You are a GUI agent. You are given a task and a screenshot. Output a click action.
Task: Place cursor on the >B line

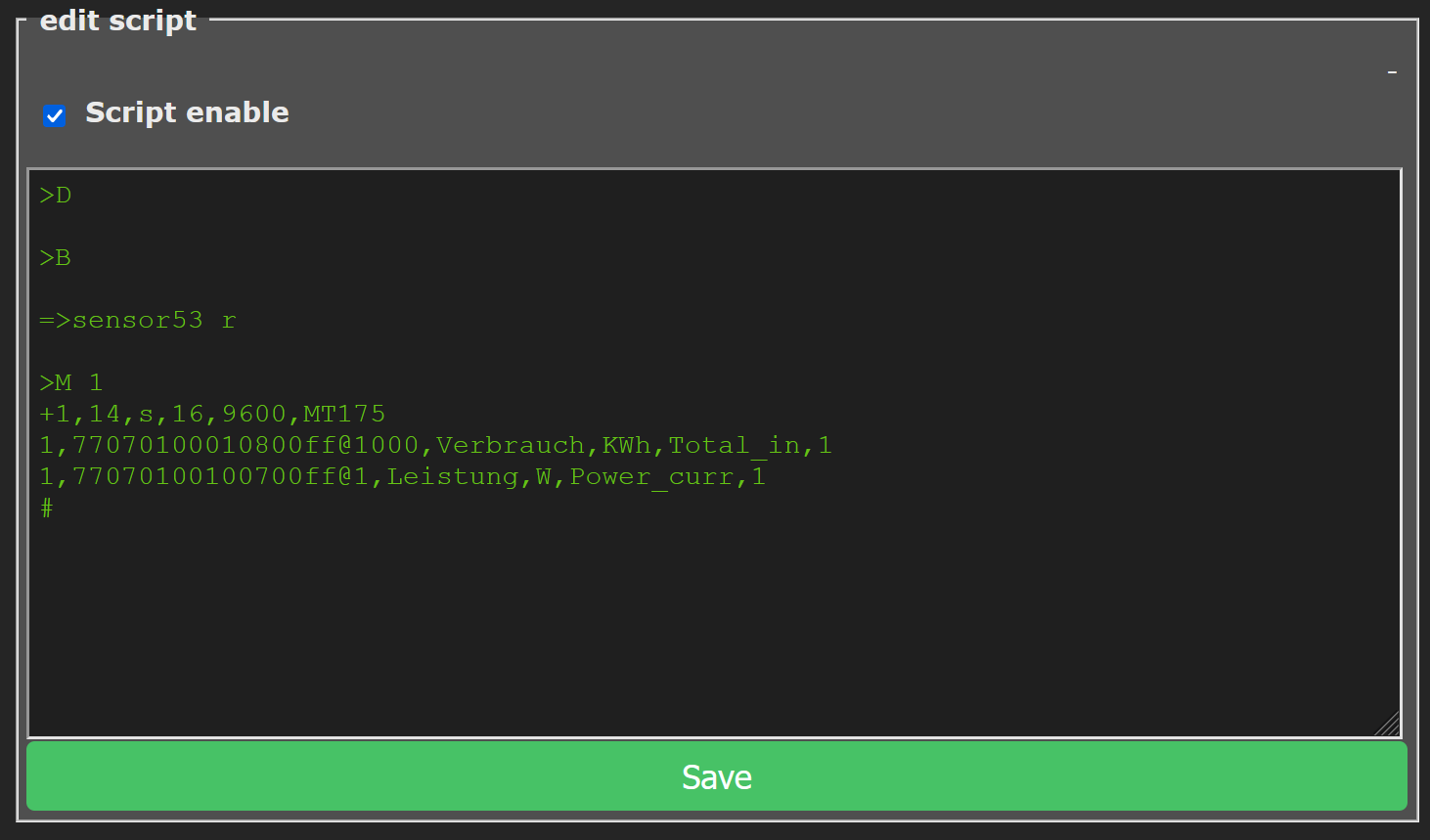point(56,257)
